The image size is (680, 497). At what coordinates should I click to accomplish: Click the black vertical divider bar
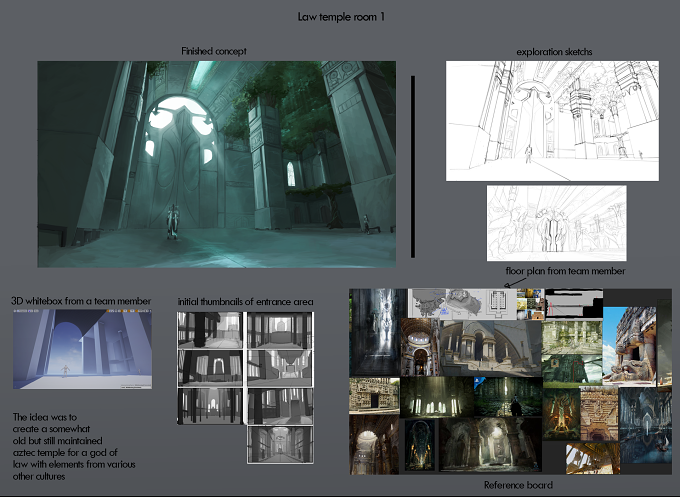[413, 167]
